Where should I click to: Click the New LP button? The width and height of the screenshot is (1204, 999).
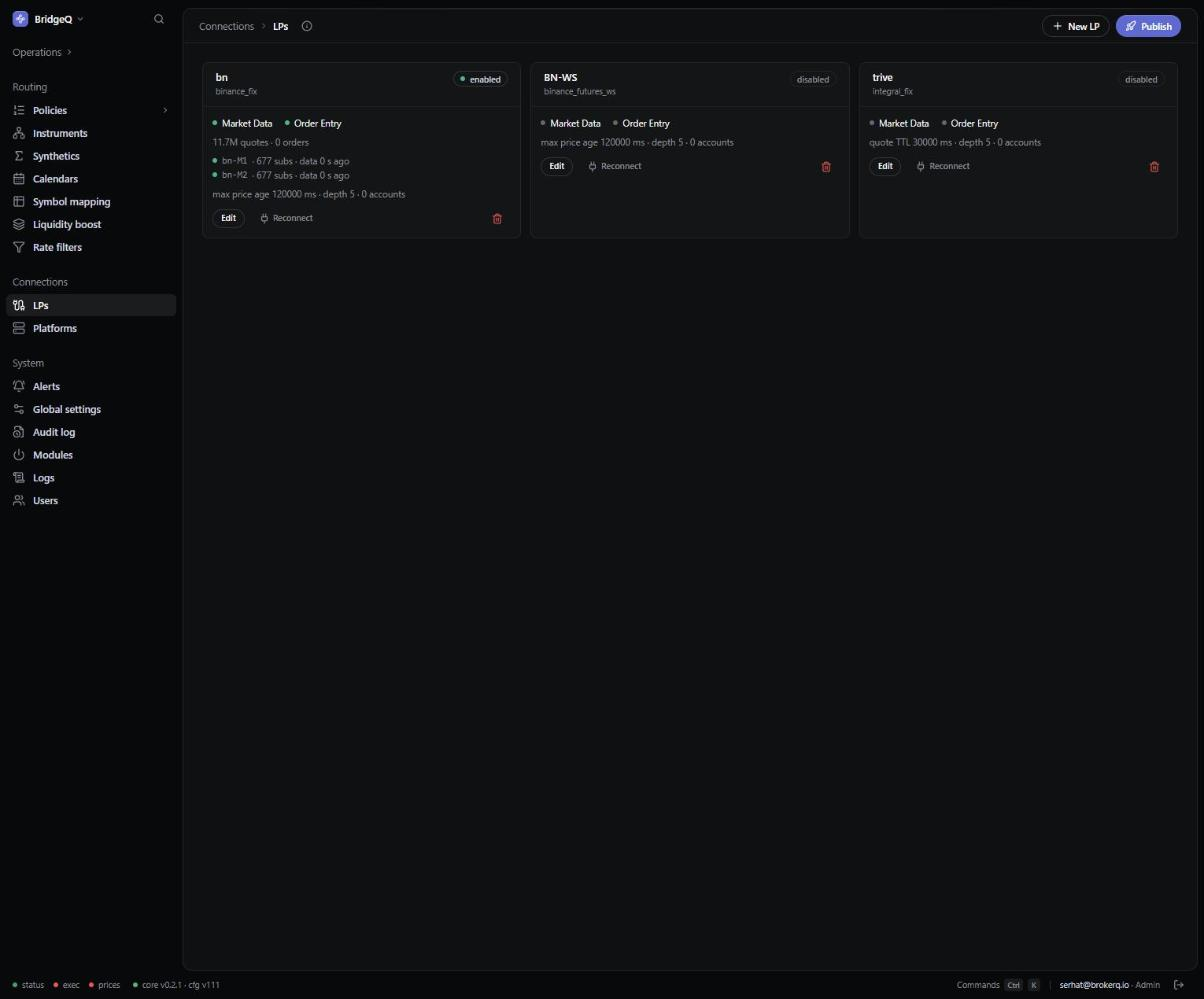tap(1076, 26)
